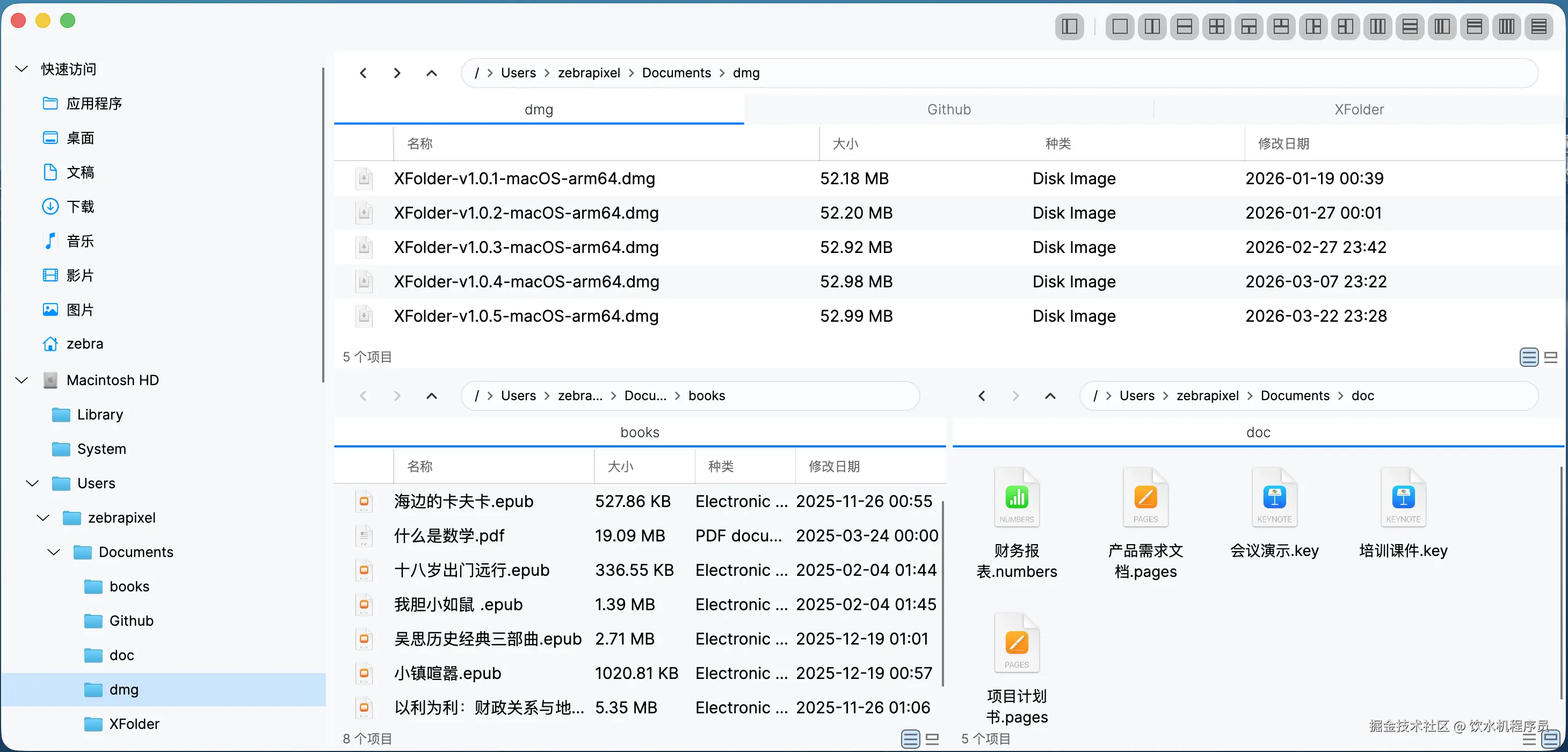The height and width of the screenshot is (752, 1568).
Task: Open the dmg tab
Action: [x=539, y=110]
